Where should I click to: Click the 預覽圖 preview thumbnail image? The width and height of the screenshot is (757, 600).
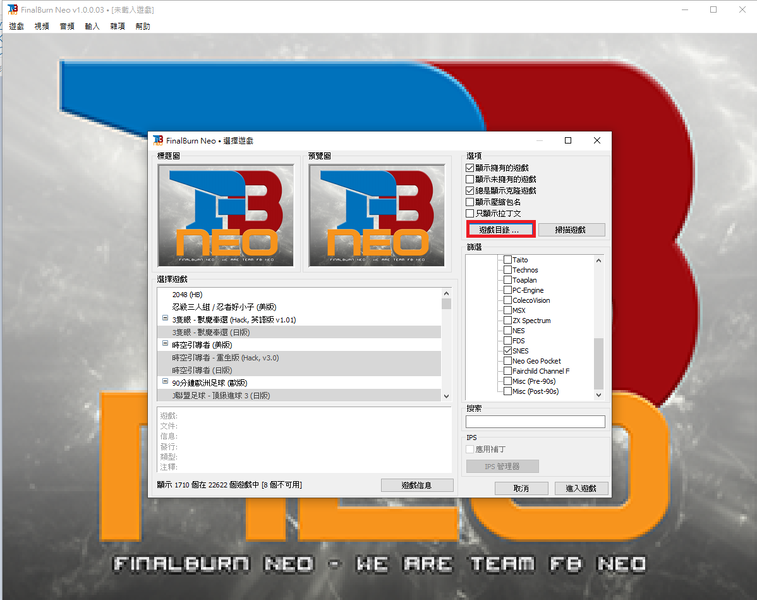(x=377, y=215)
